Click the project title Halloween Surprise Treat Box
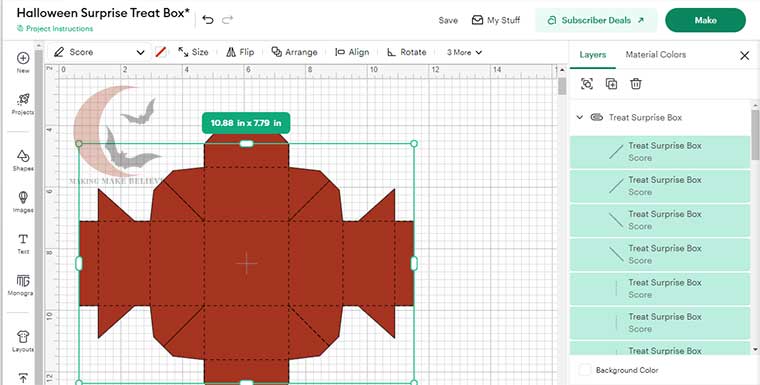Viewport: 760px width, 385px height. click(x=103, y=13)
